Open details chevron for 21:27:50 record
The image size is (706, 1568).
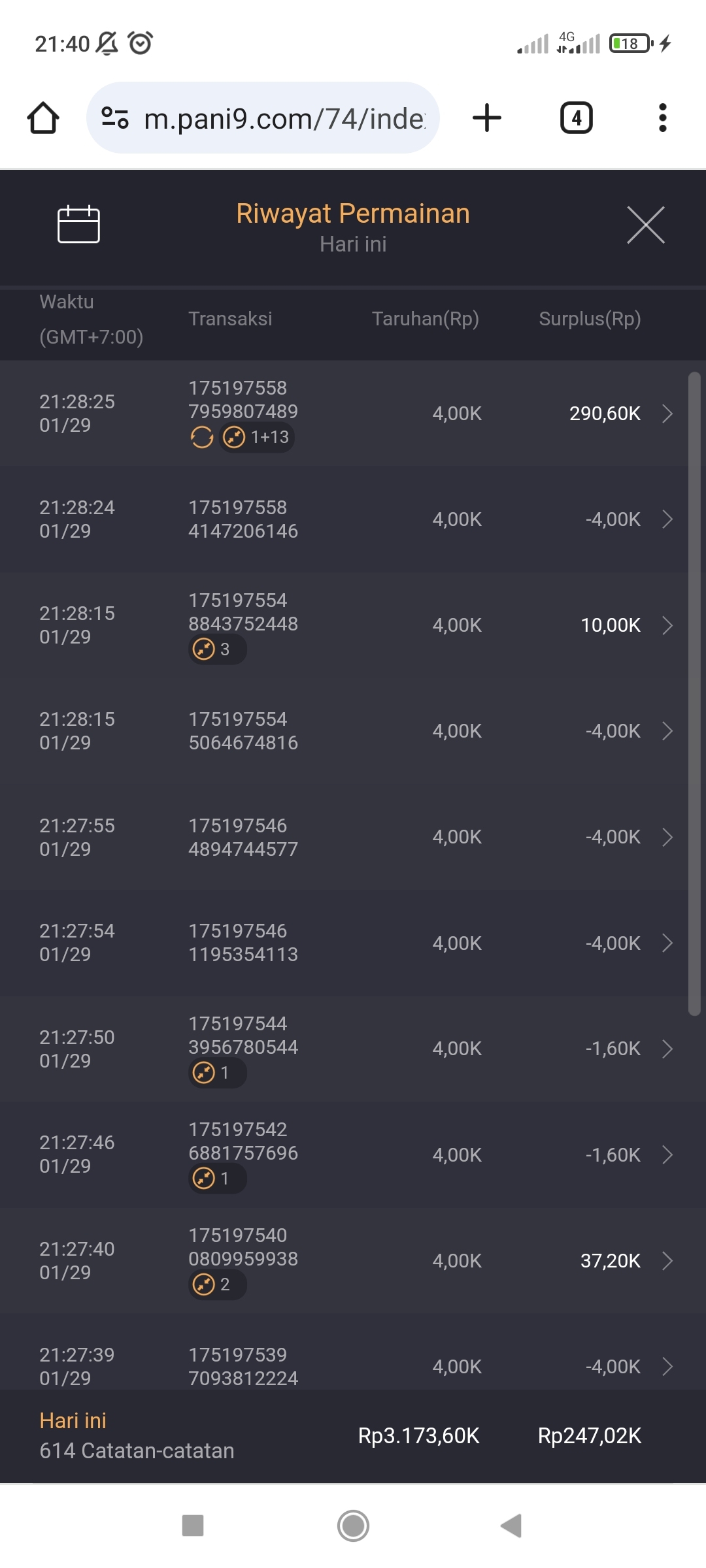pos(667,1049)
